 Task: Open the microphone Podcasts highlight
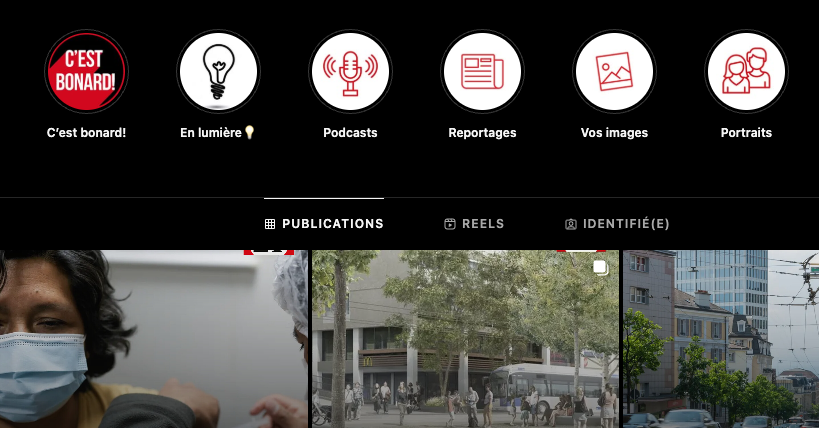[350, 72]
